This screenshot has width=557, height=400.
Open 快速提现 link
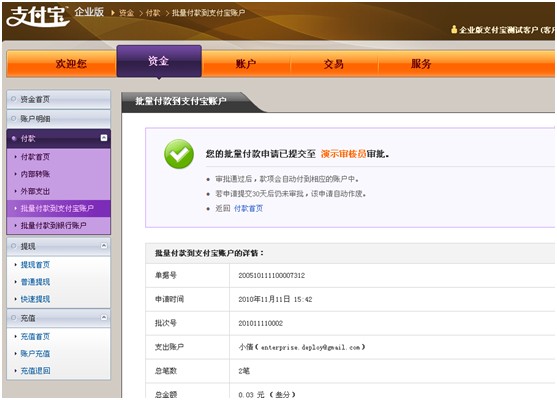click(35, 299)
